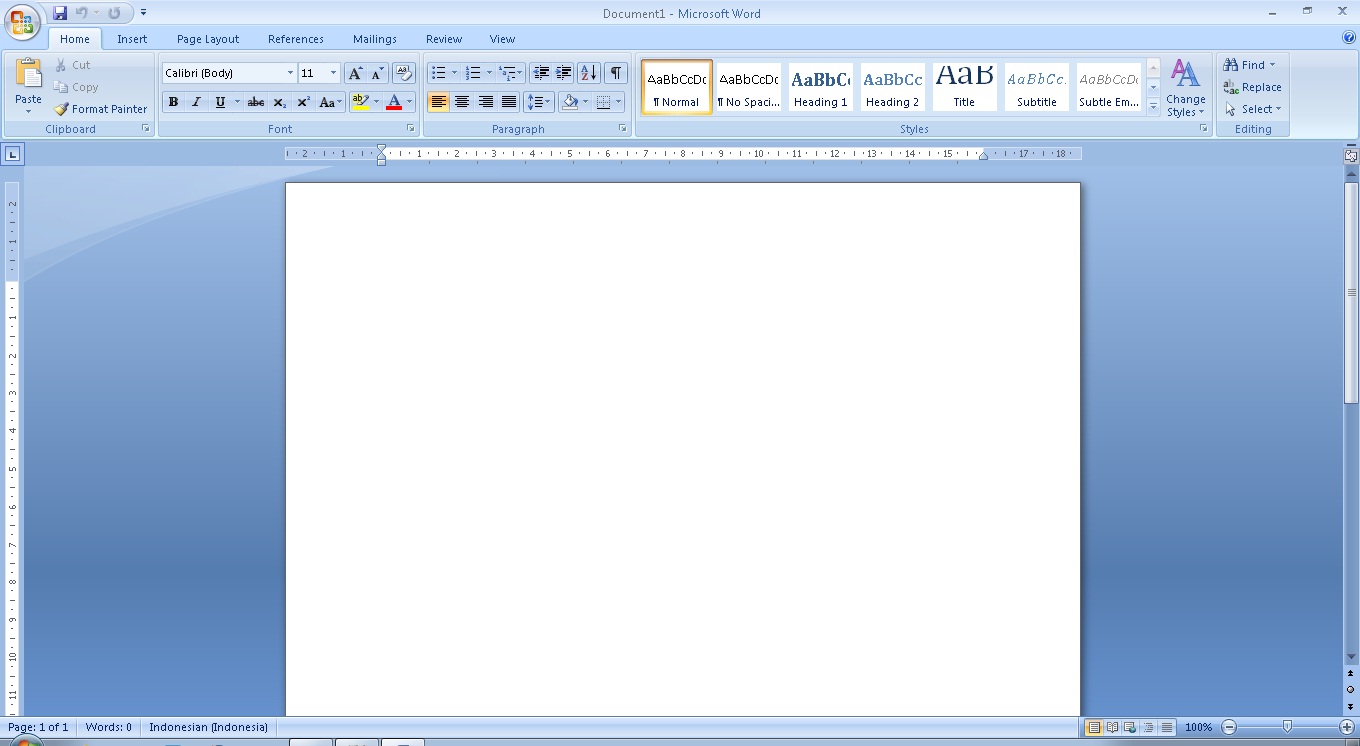1360x746 pixels.
Task: Toggle Show/Hide paragraph marks
Action: coord(615,72)
